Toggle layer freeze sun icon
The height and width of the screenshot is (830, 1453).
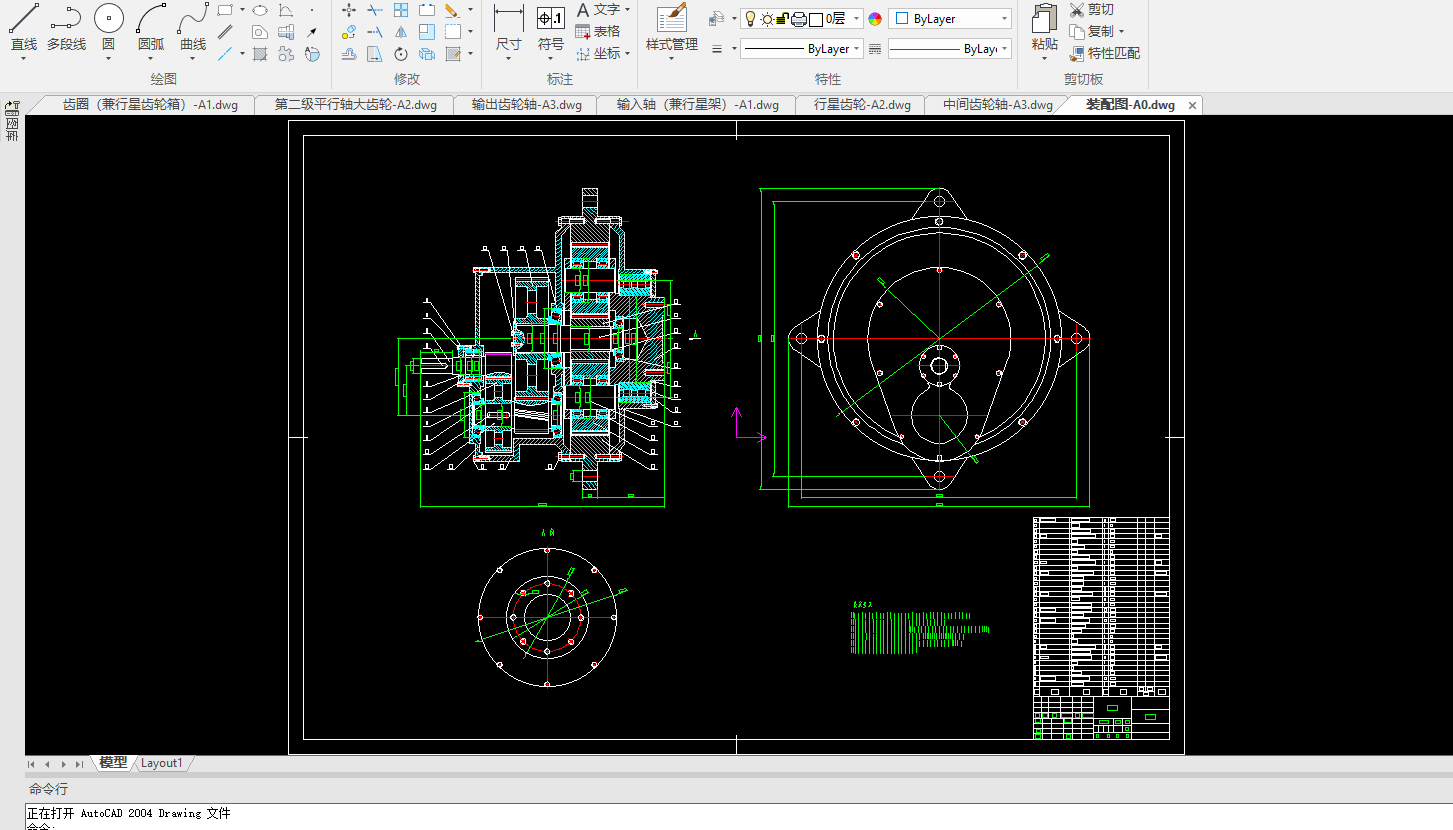click(767, 18)
